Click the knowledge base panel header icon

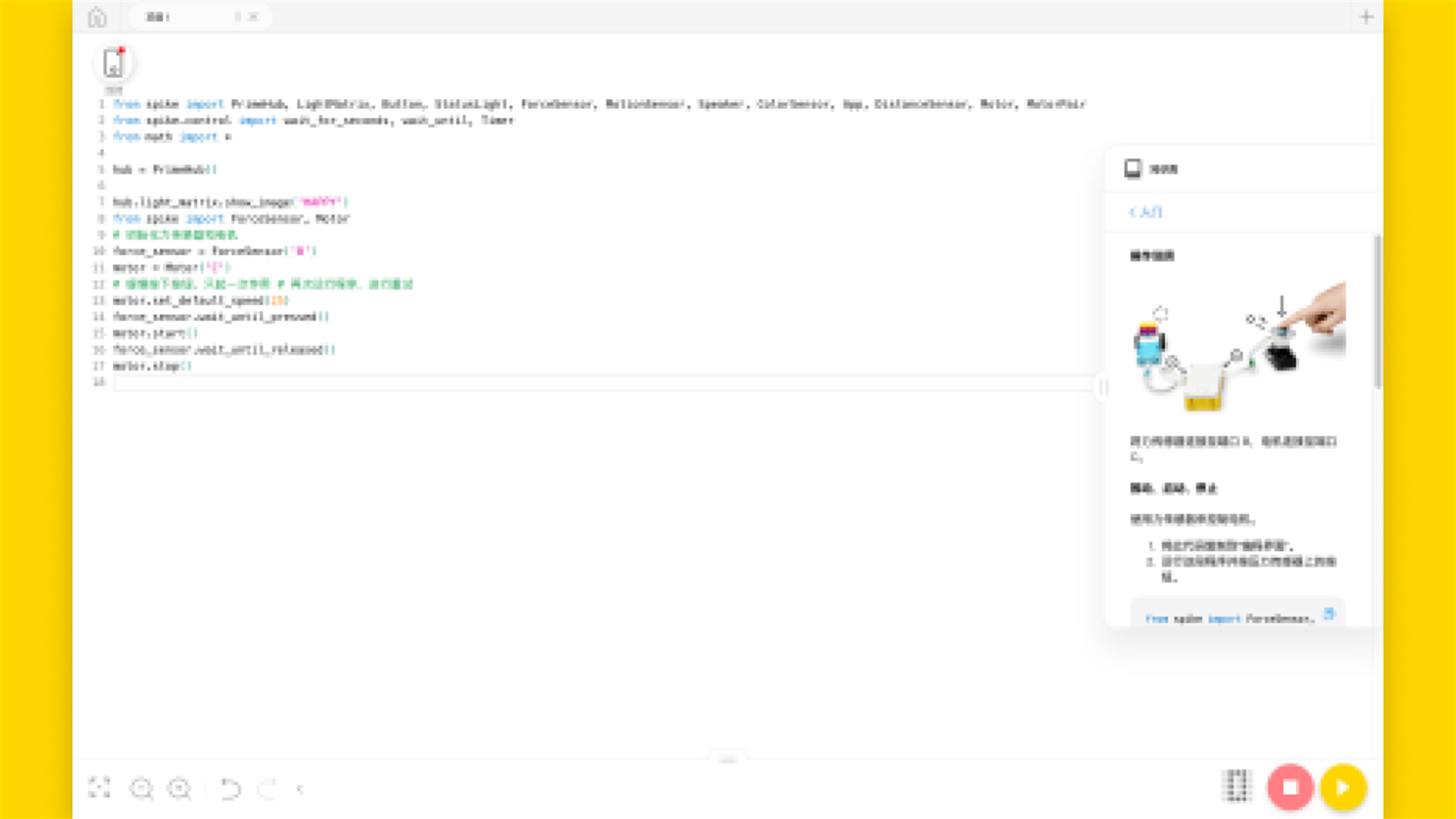click(1133, 169)
